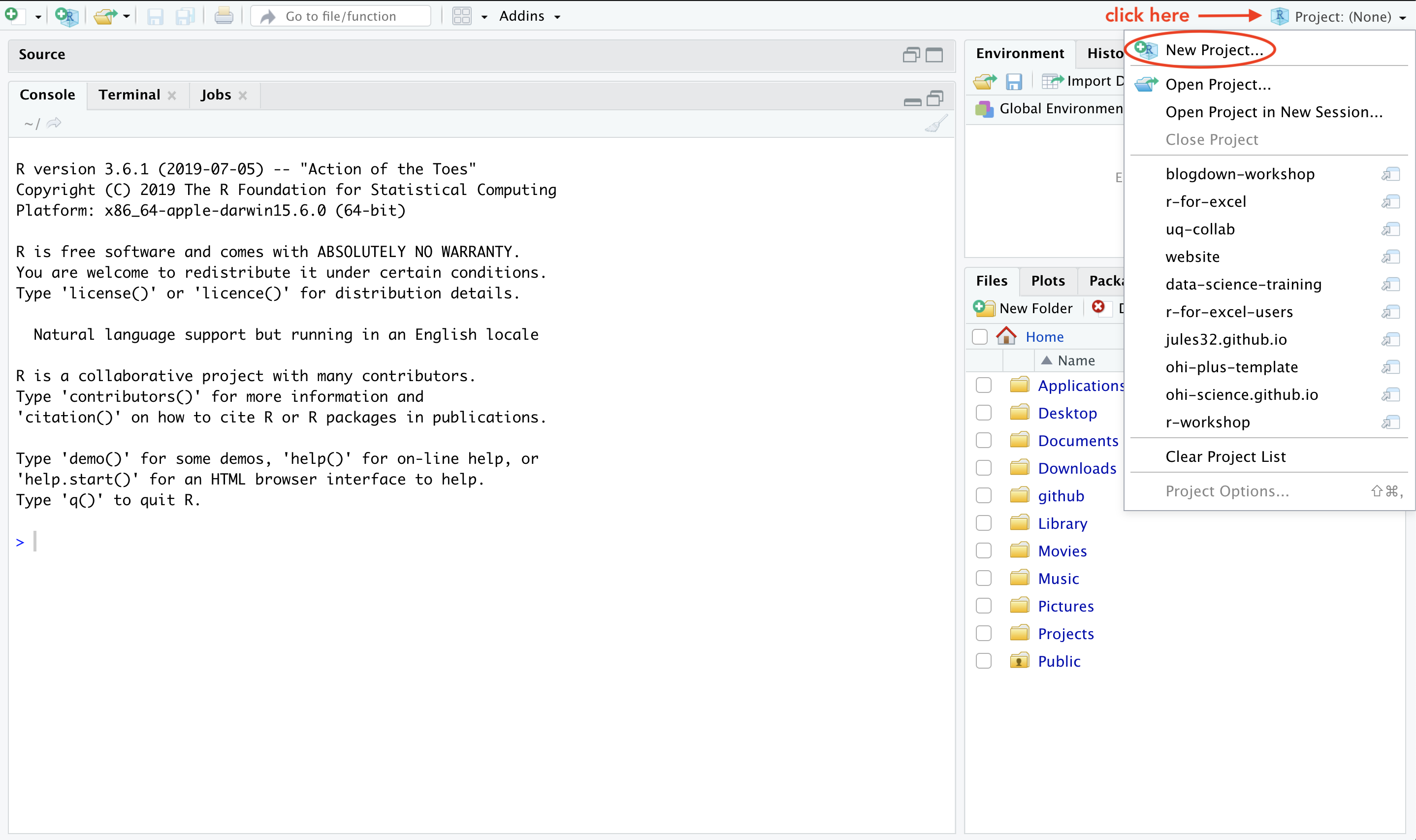The image size is (1416, 840).
Task: Click the load workspace folder icon
Action: [x=985, y=82]
